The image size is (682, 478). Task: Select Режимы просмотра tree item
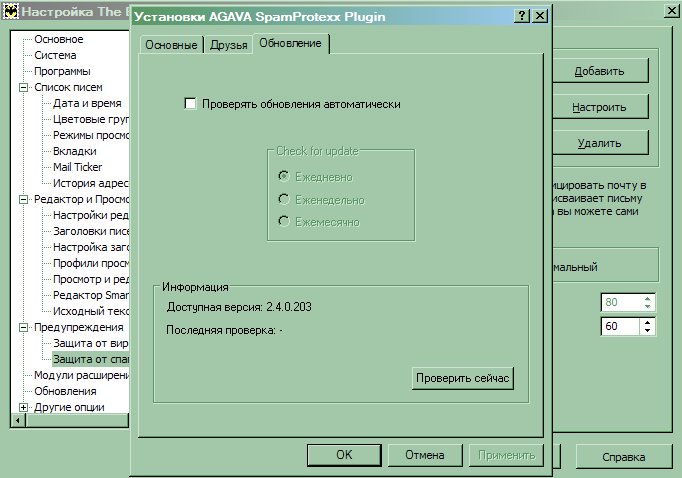(x=91, y=135)
